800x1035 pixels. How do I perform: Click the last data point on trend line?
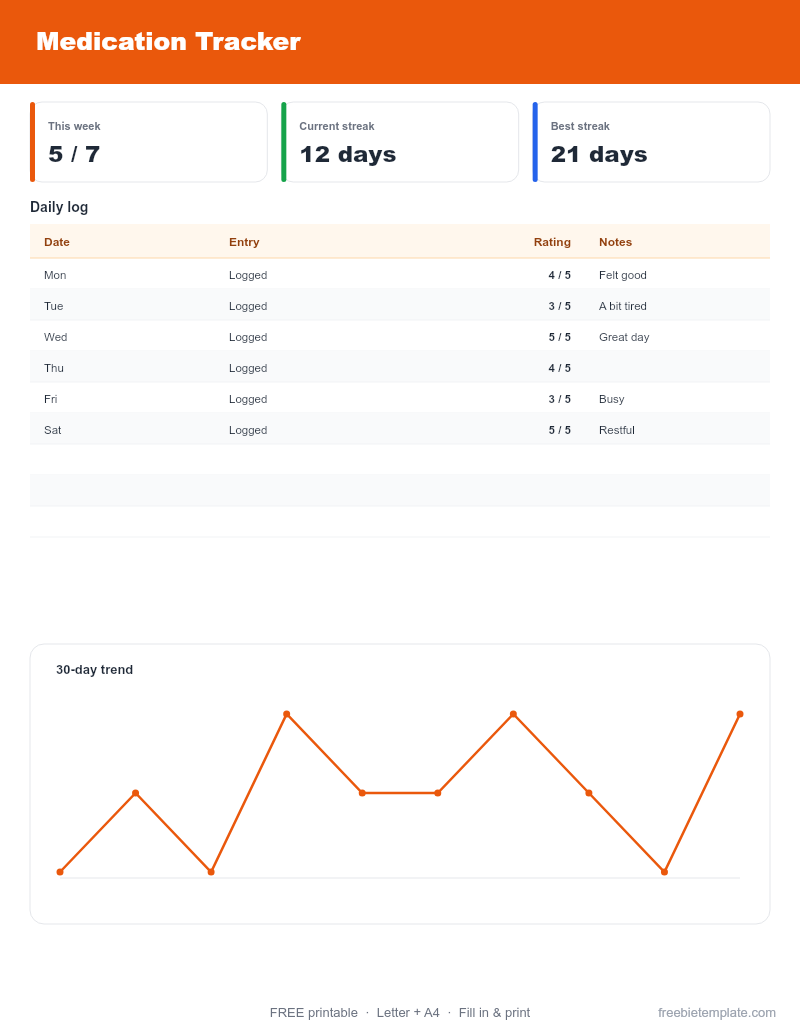pos(740,714)
